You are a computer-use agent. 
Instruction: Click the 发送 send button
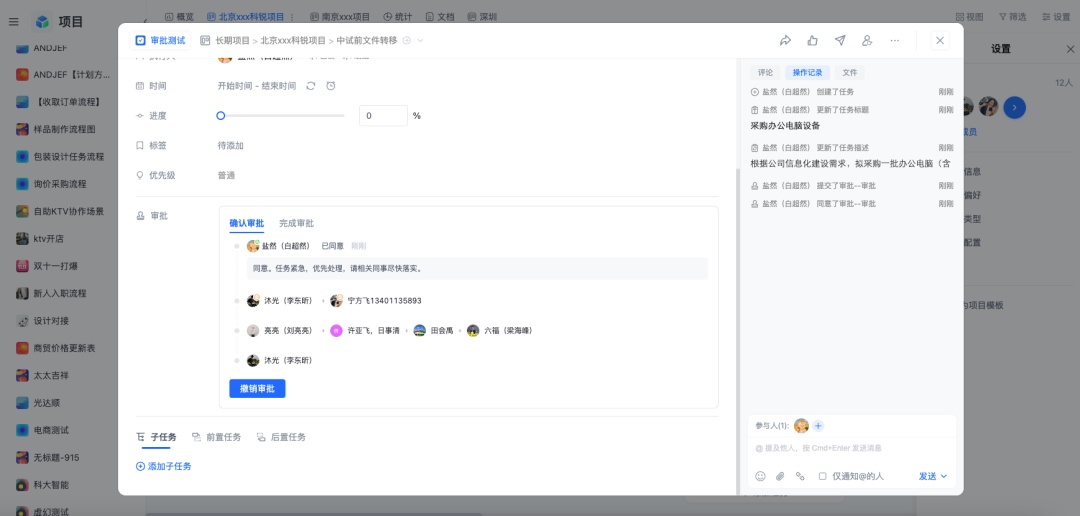pyautogui.click(x=928, y=476)
